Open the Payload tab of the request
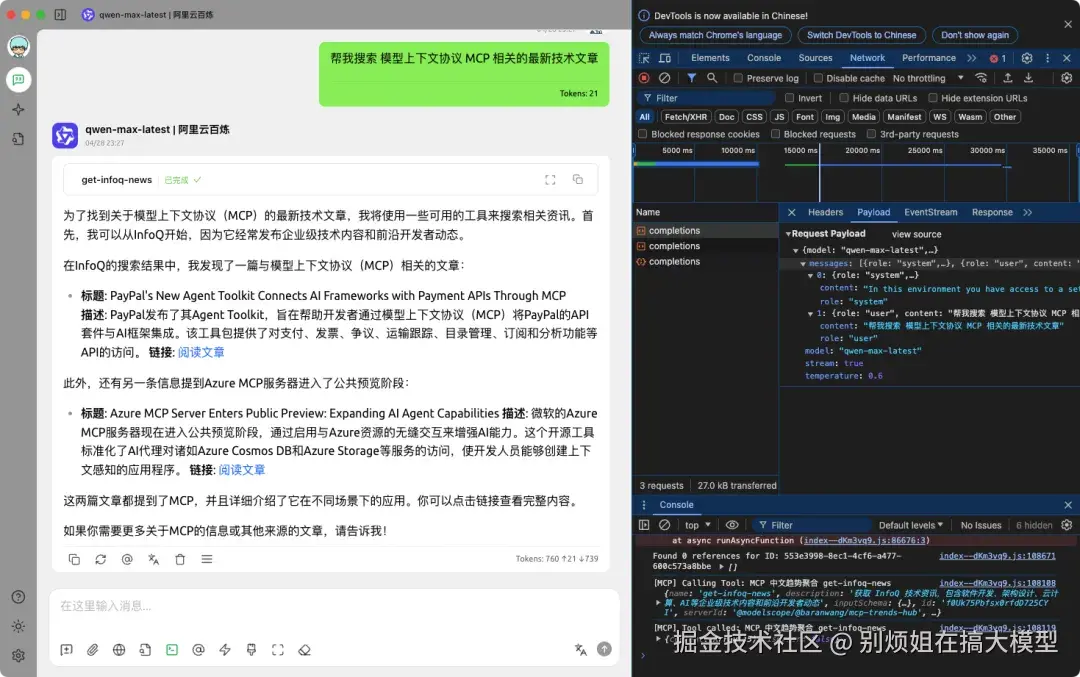Screen dimensions: 1080x677 click(873, 212)
